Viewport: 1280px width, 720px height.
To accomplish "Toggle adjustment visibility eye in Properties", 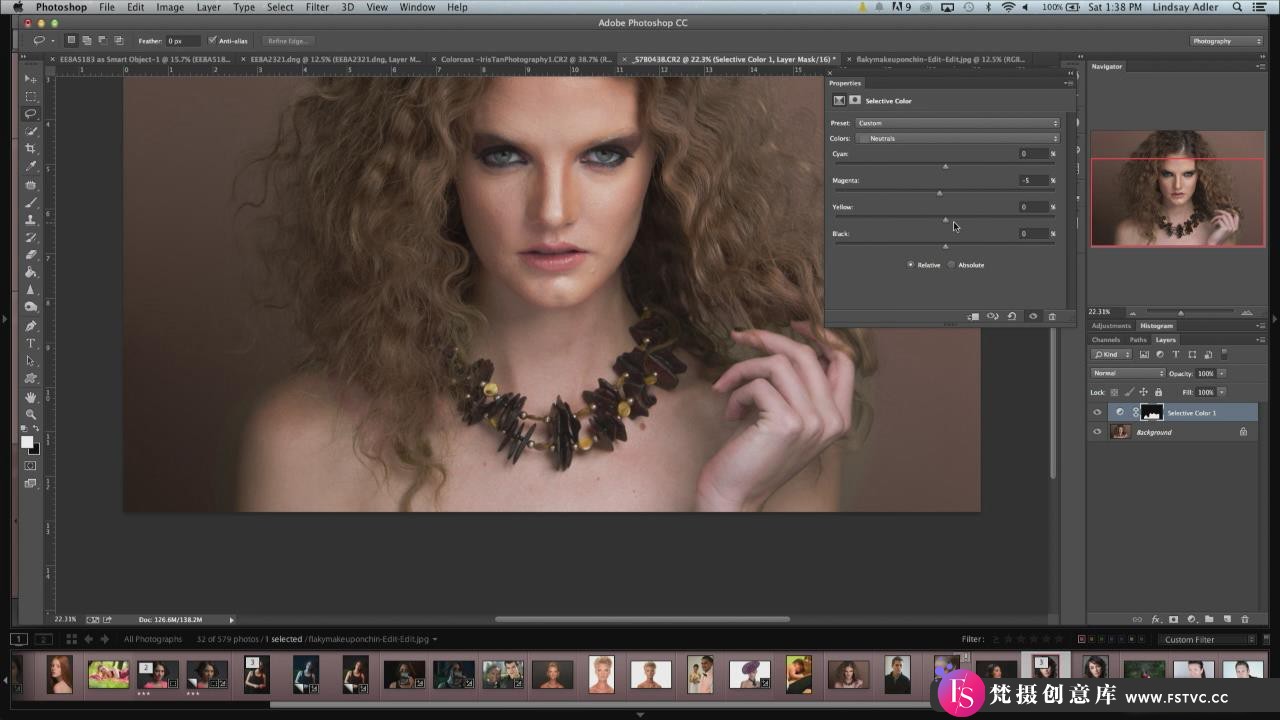I will click(1033, 316).
